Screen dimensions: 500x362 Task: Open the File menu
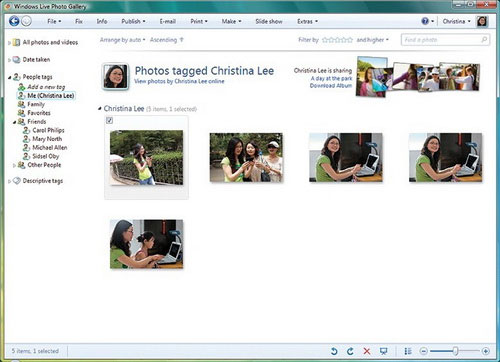click(x=54, y=21)
